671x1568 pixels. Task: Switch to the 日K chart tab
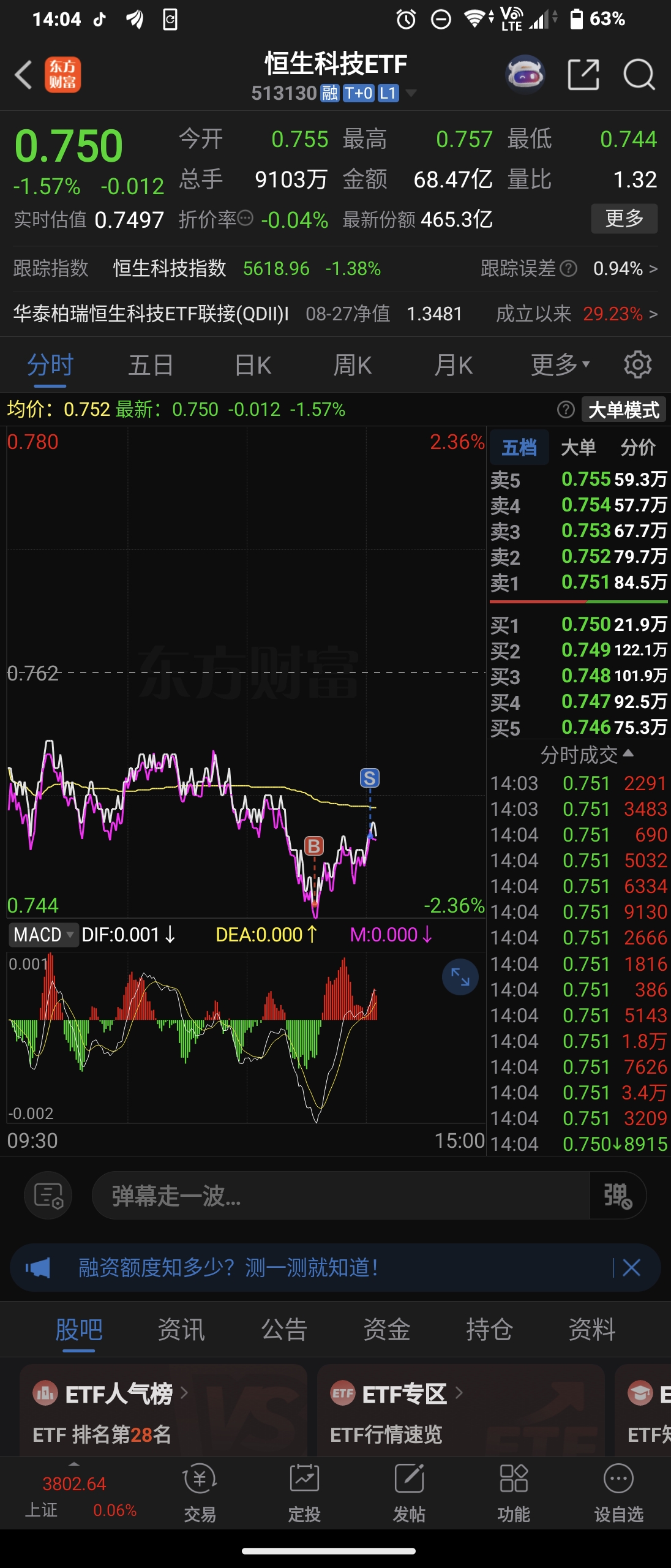point(253,365)
